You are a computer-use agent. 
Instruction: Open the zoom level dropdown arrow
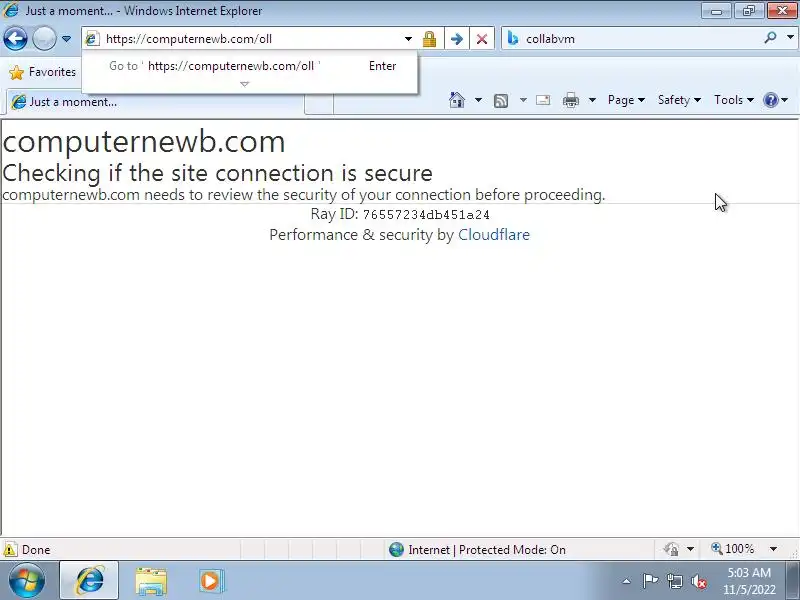coord(773,549)
